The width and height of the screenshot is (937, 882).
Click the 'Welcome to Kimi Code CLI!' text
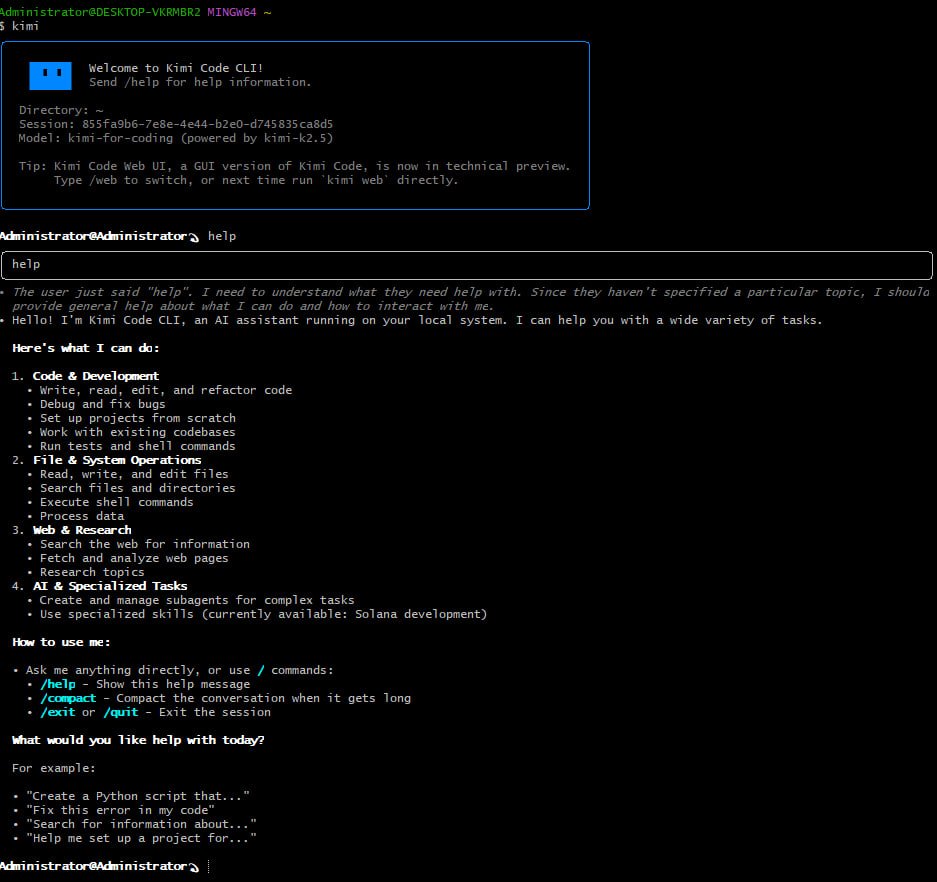[176, 68]
